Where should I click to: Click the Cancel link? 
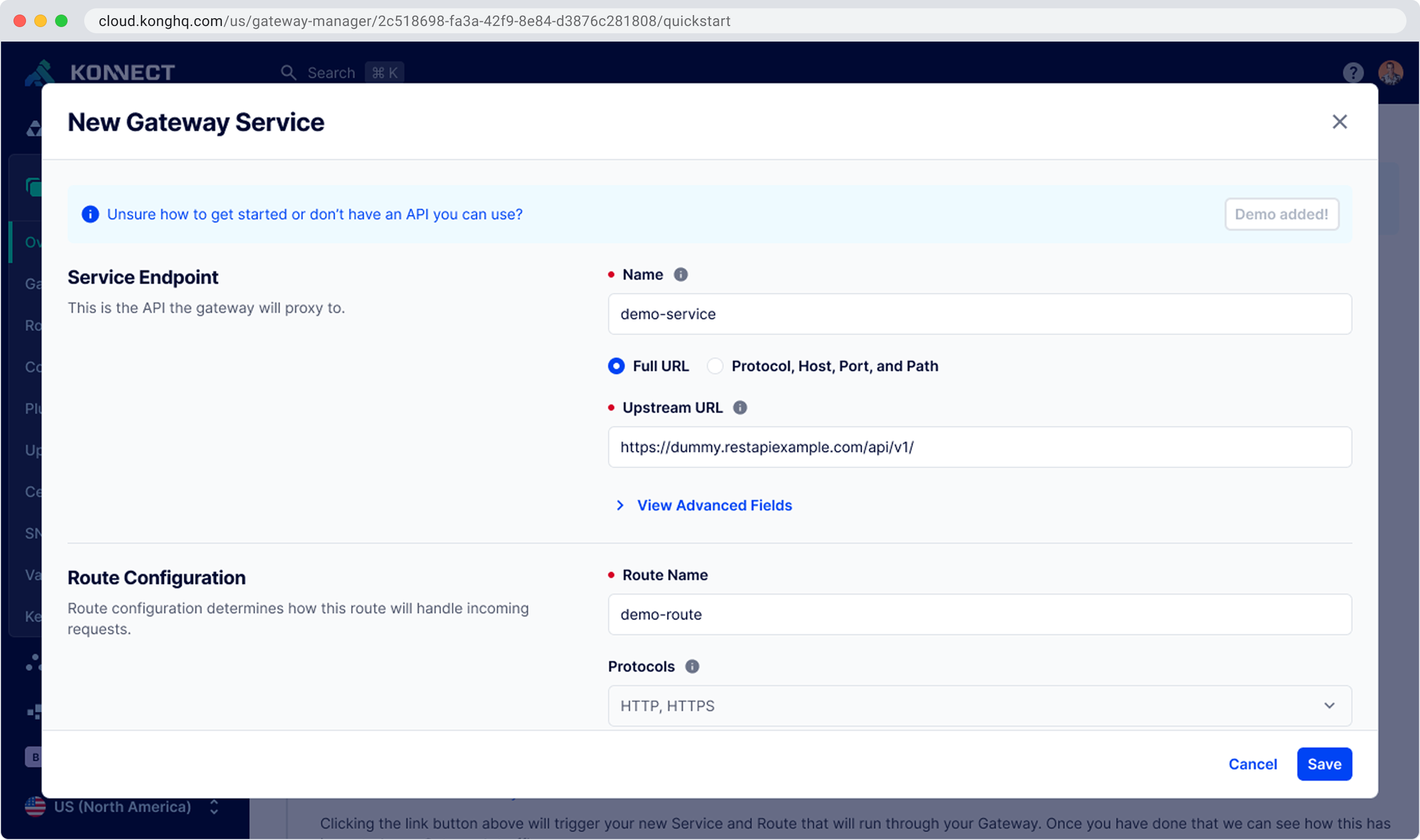pyautogui.click(x=1253, y=764)
